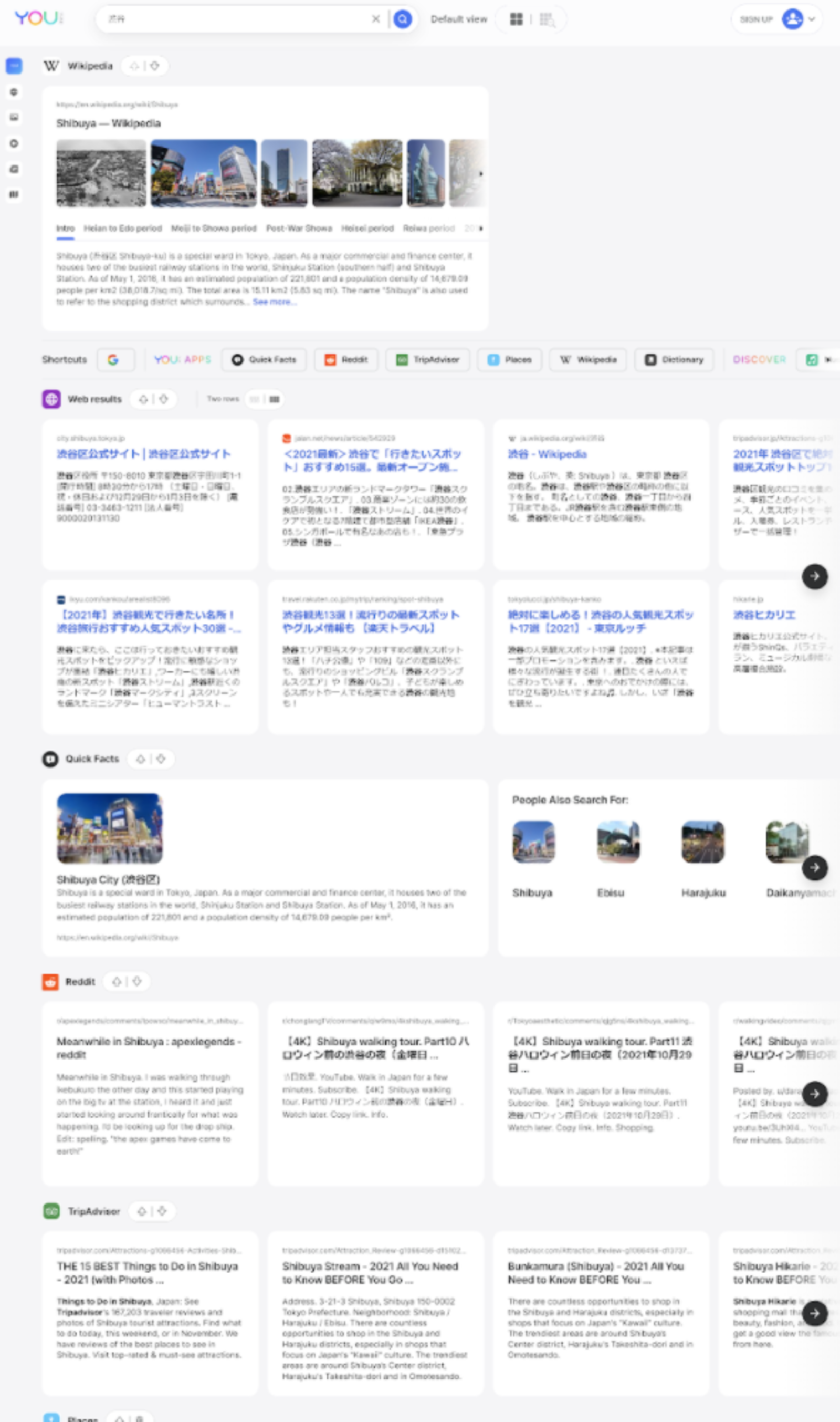Toggle Web results to two rows layout

click(275, 399)
